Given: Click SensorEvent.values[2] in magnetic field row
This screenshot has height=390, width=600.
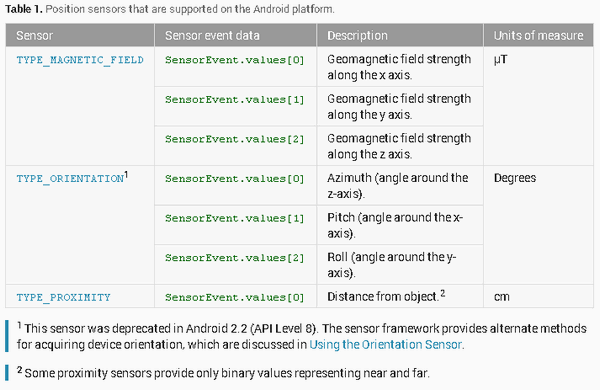Looking at the screenshot, I should [x=235, y=139].
